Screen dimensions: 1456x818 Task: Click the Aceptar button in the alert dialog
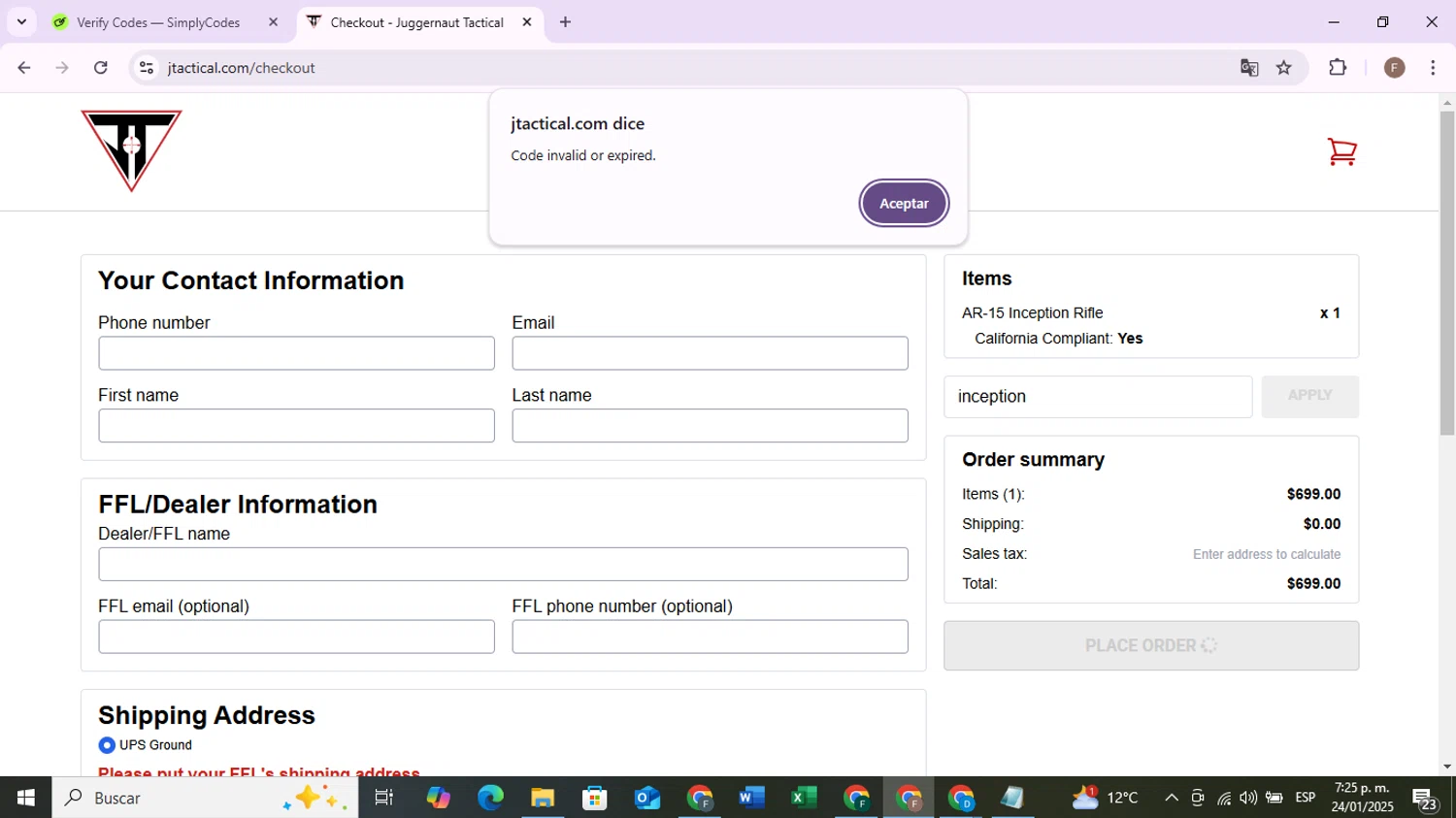click(904, 204)
